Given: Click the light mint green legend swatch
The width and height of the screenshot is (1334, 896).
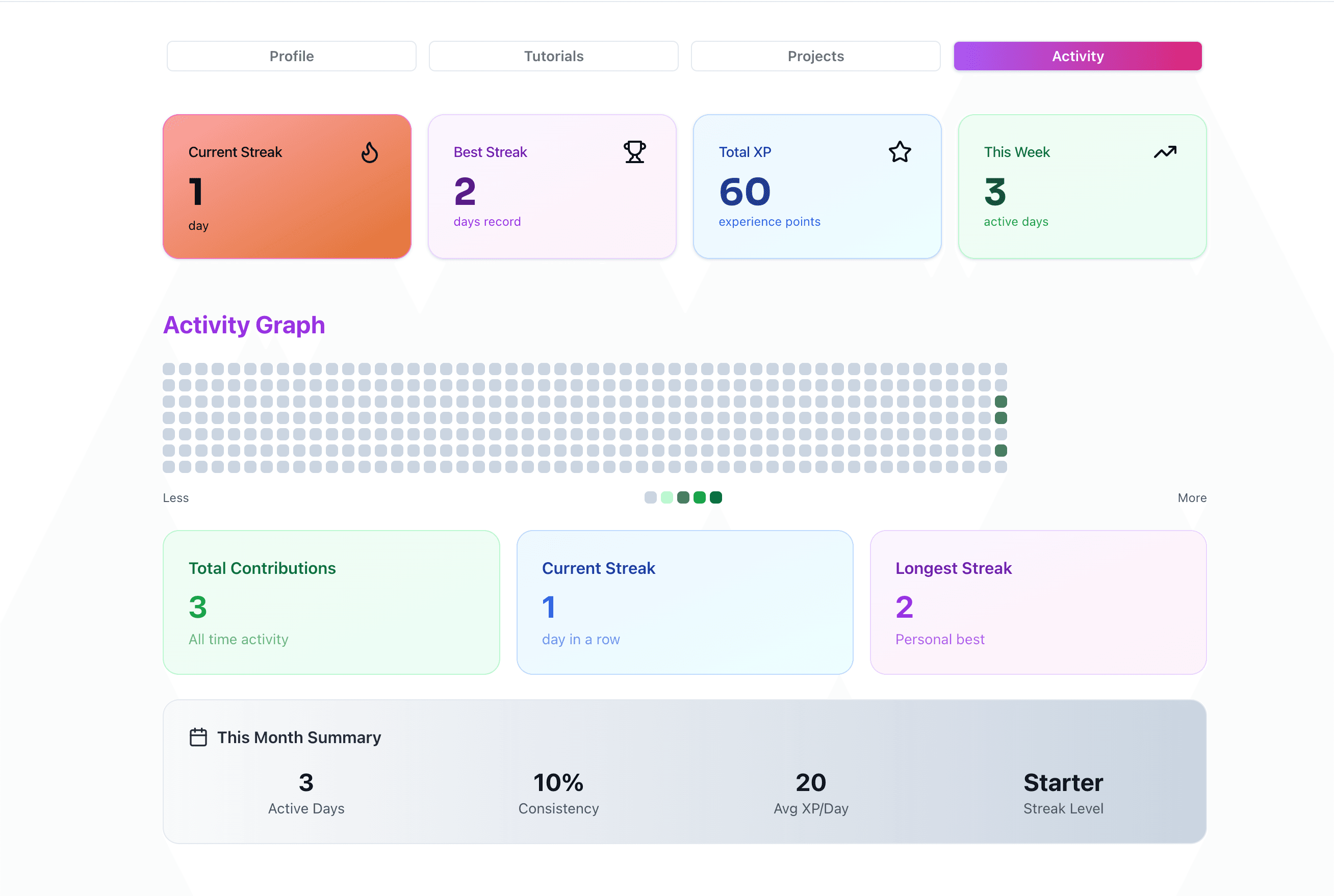Looking at the screenshot, I should (x=666, y=497).
